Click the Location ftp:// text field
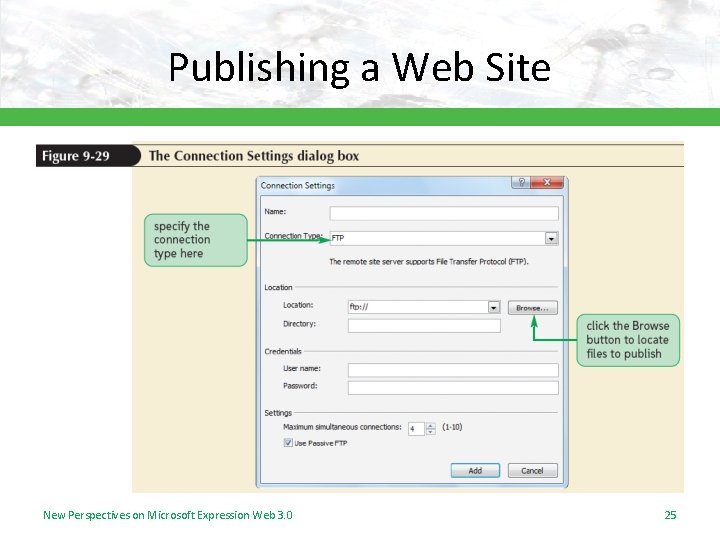 click(x=418, y=307)
